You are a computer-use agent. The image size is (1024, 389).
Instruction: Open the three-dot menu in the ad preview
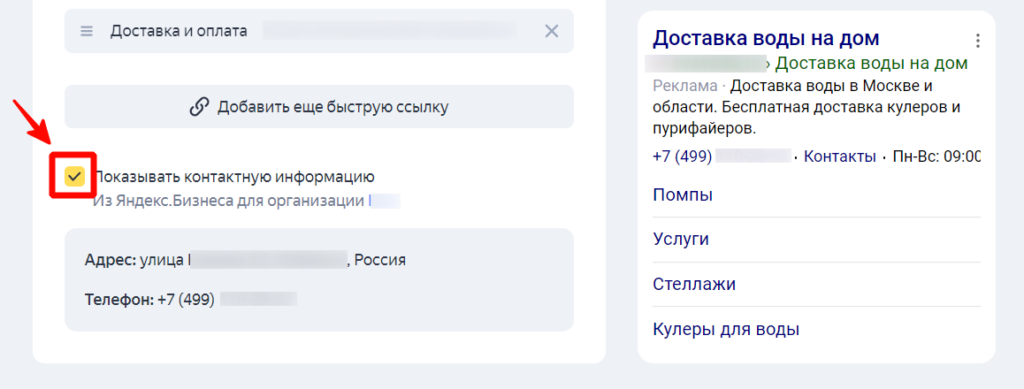point(978,40)
